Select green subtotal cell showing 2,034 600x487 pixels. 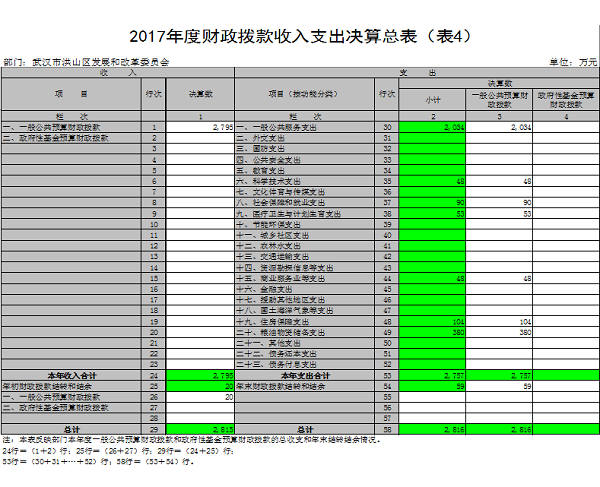click(x=432, y=128)
